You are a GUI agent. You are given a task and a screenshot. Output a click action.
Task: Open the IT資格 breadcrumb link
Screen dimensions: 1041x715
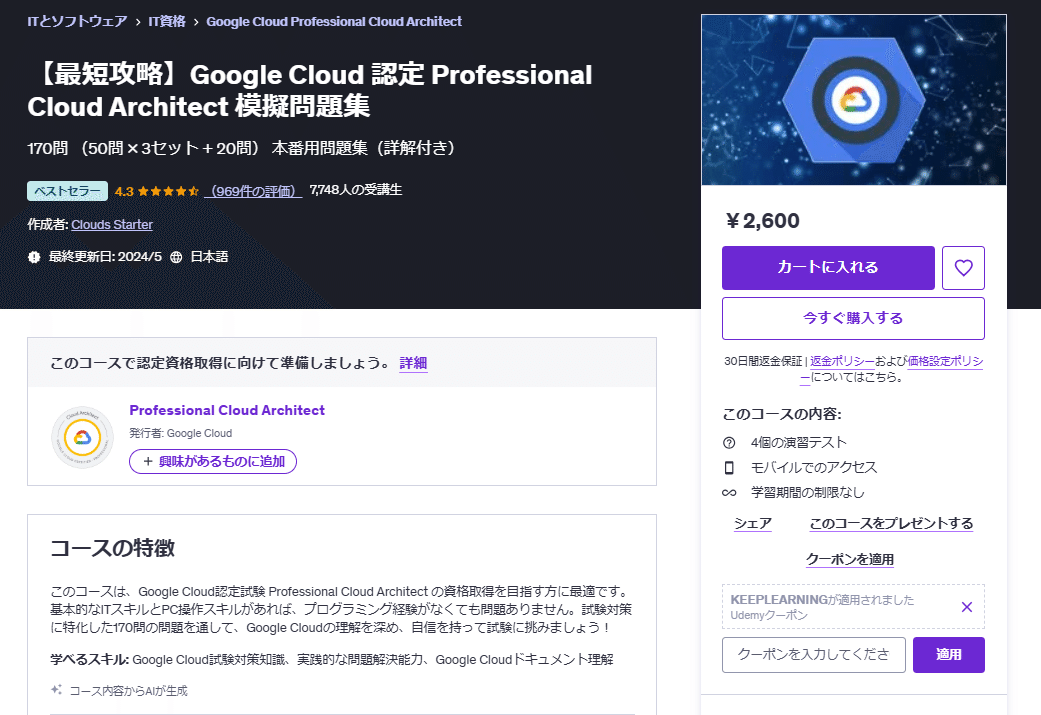pyautogui.click(x=167, y=21)
